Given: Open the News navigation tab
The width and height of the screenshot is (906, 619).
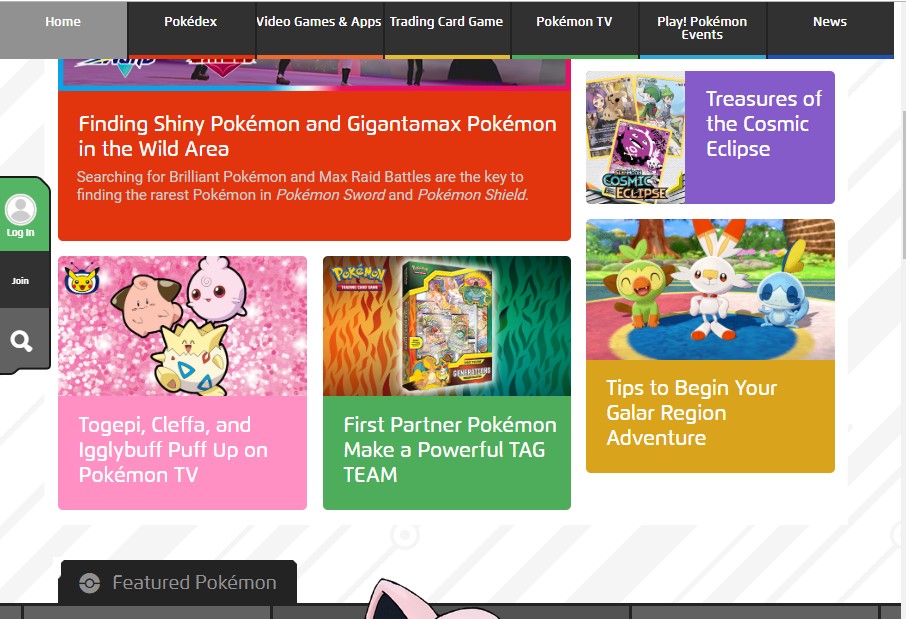Looking at the screenshot, I should [830, 29].
